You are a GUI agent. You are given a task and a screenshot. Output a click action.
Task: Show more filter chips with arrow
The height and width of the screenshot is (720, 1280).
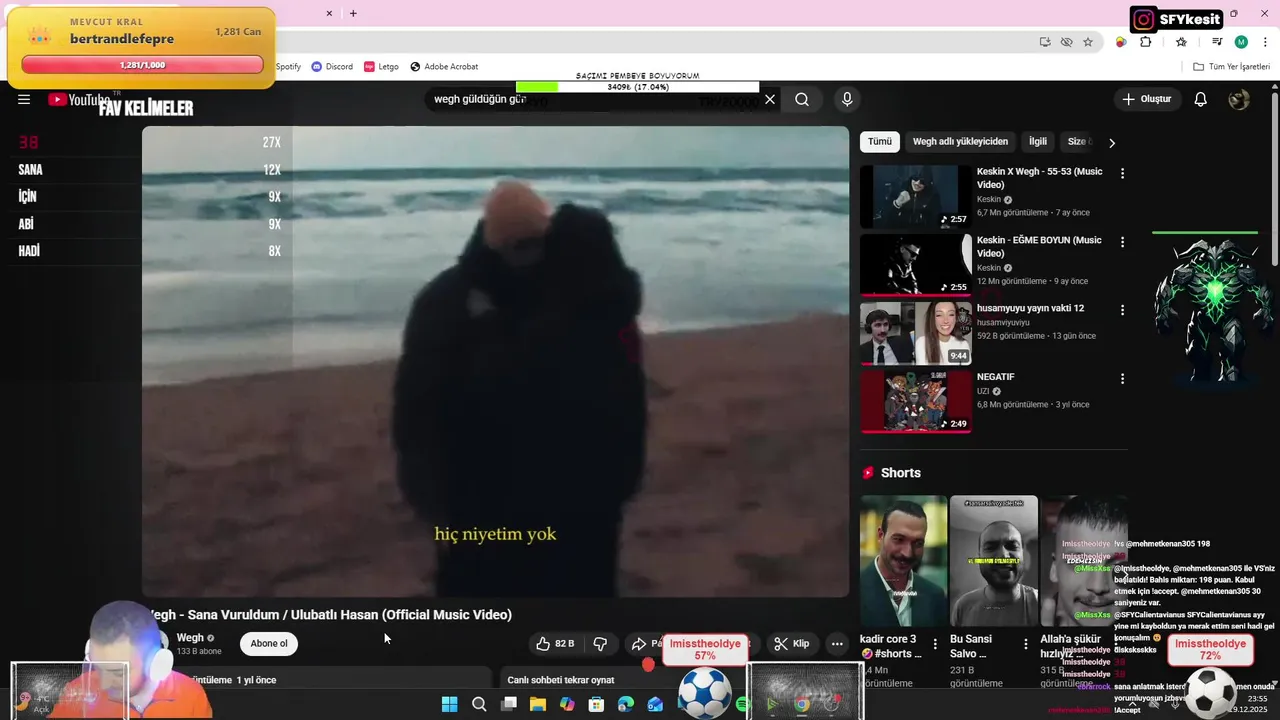(1112, 142)
